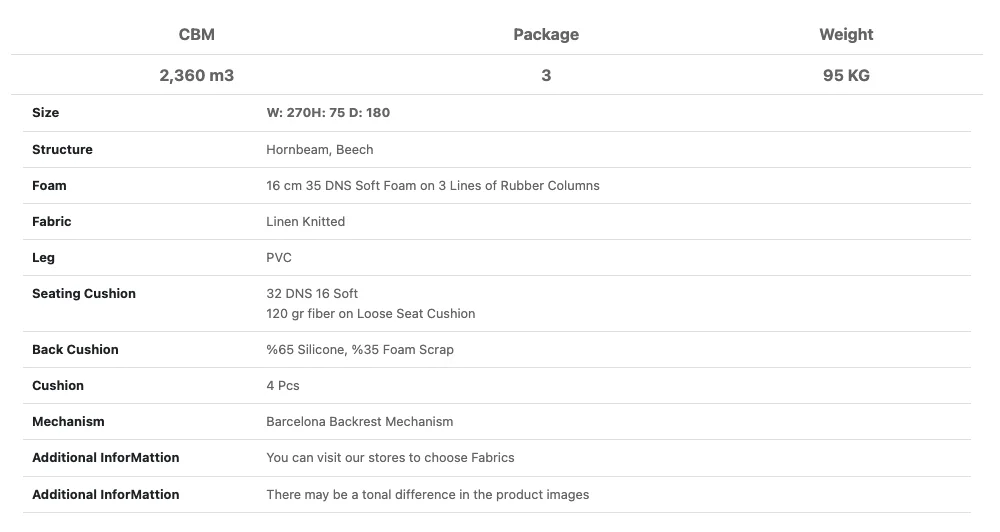1000x532 pixels.
Task: Click the Size row label
Action: [46, 113]
